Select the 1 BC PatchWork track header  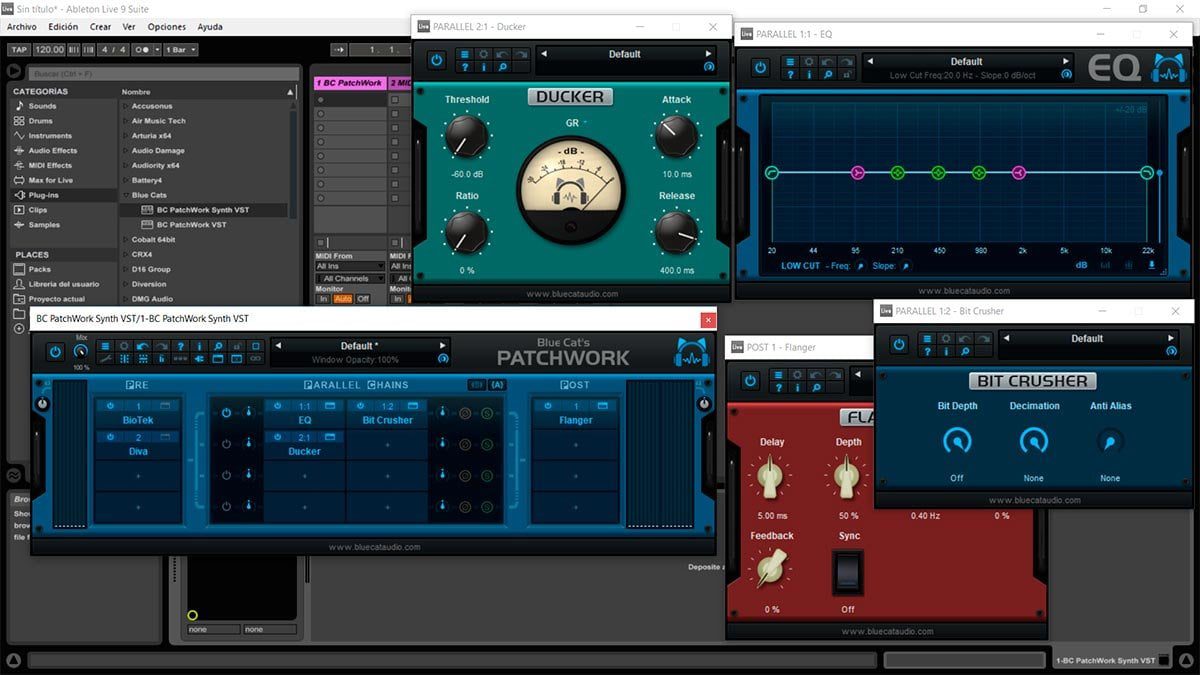point(349,83)
